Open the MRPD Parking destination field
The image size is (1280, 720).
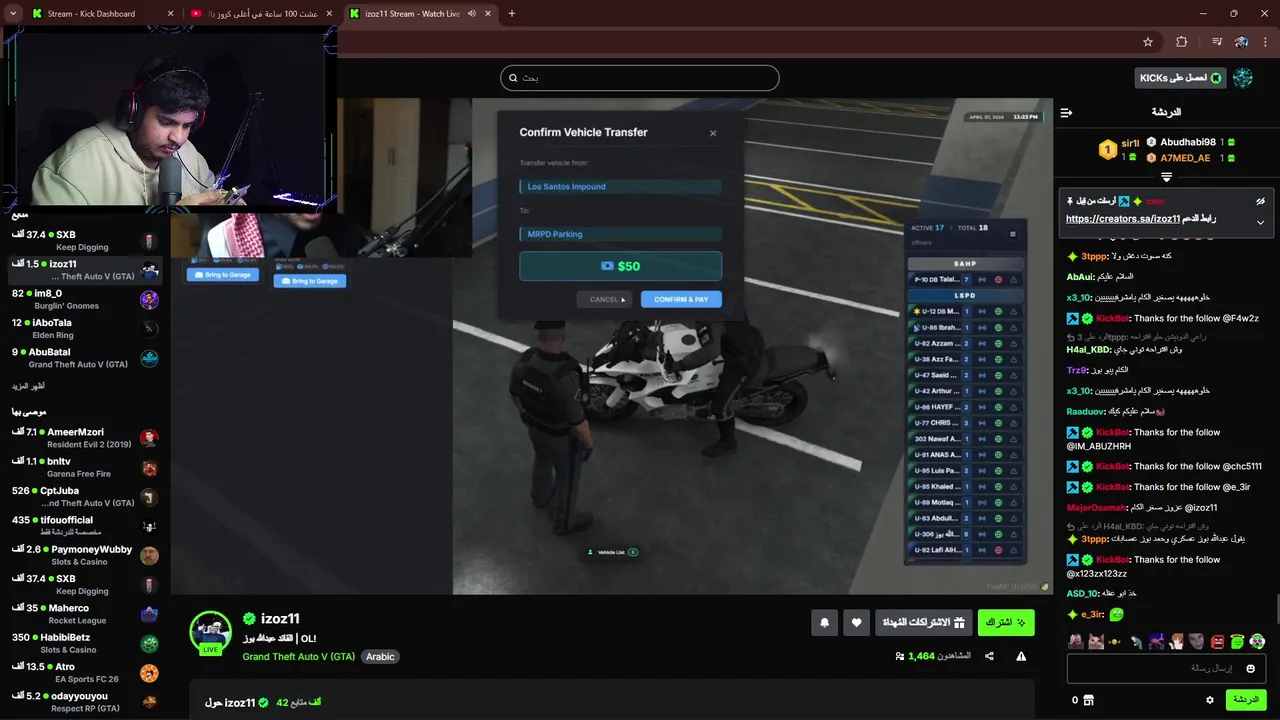620,234
